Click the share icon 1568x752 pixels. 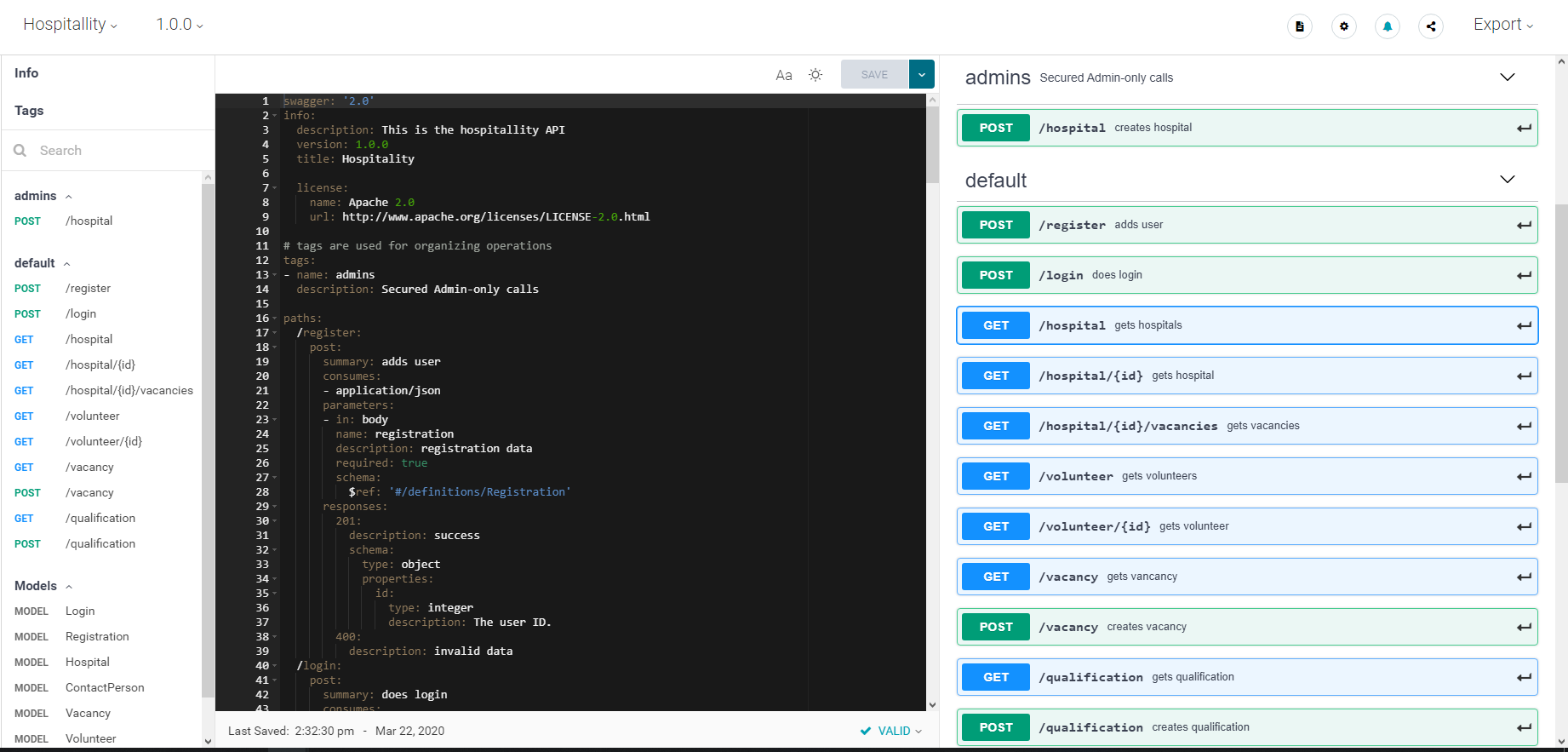1431,26
